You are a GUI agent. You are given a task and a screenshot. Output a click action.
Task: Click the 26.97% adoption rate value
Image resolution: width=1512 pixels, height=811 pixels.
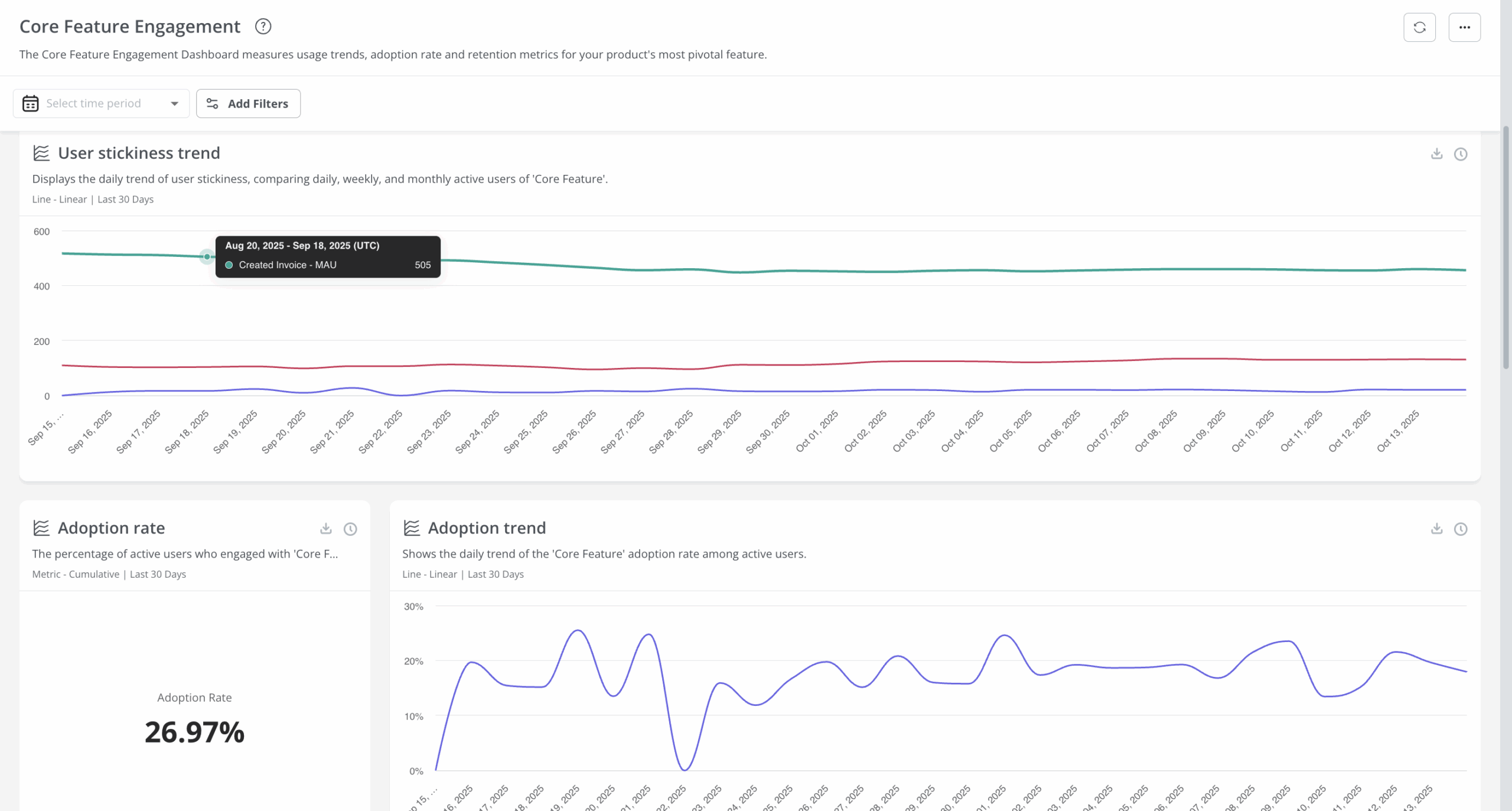point(194,732)
